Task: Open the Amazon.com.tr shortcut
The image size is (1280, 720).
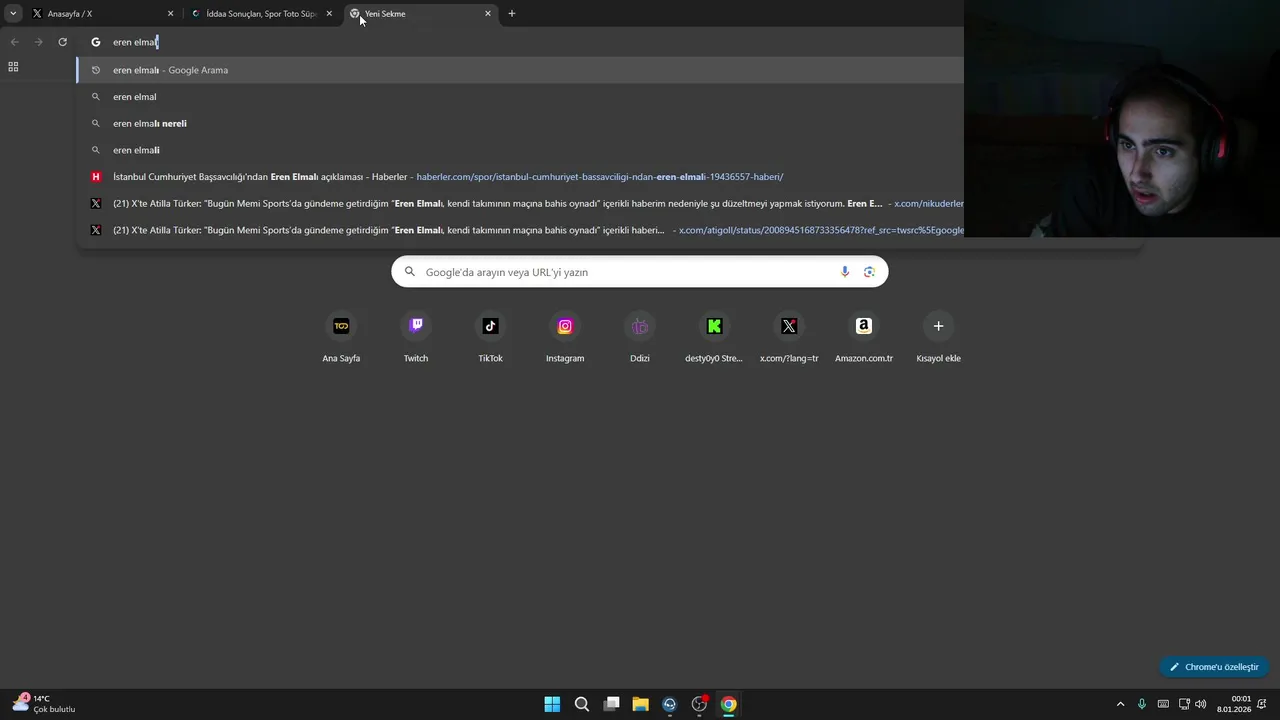Action: click(864, 338)
